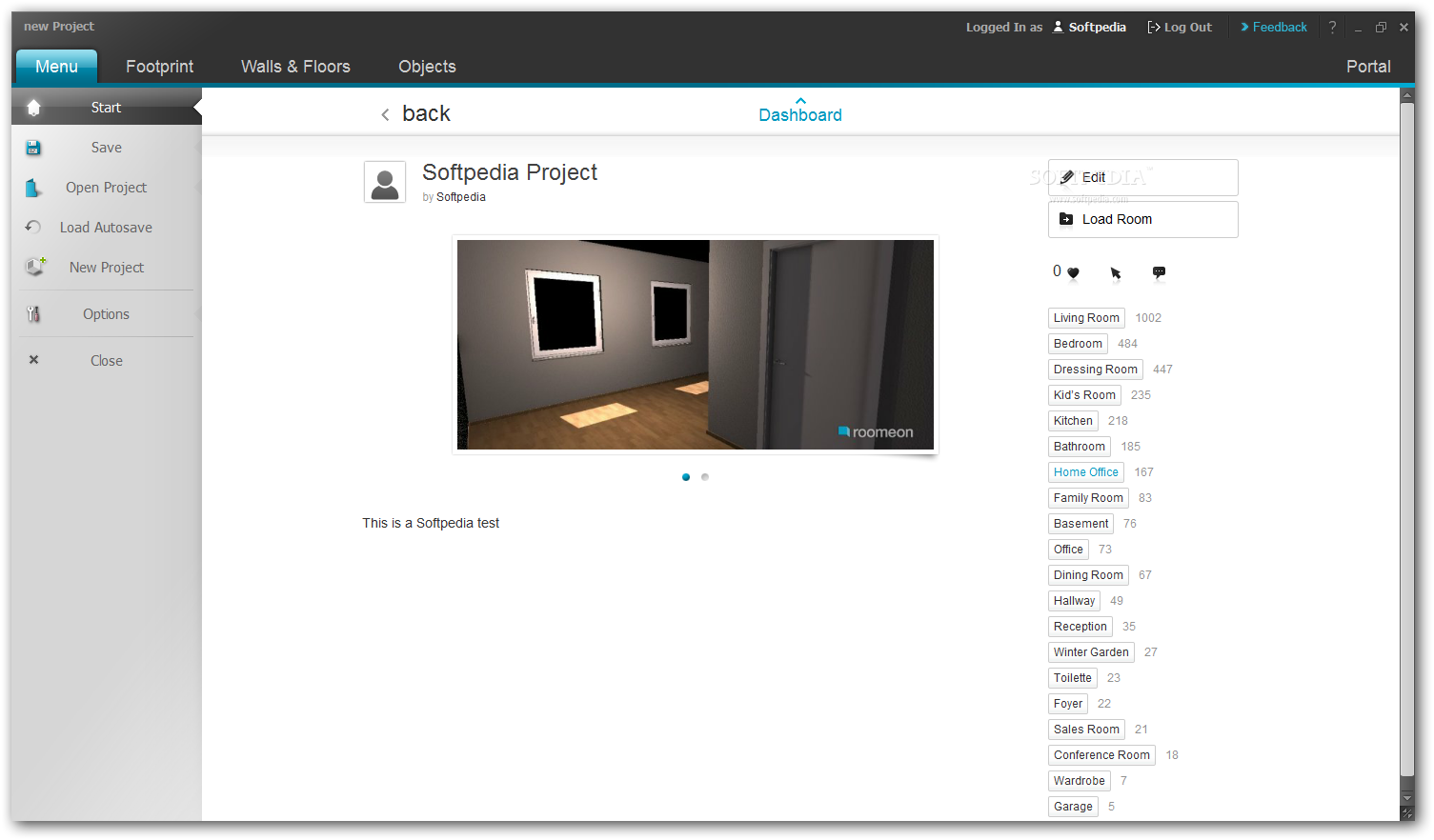Click the Start home icon
The width and height of the screenshot is (1434, 840).
(x=34, y=108)
